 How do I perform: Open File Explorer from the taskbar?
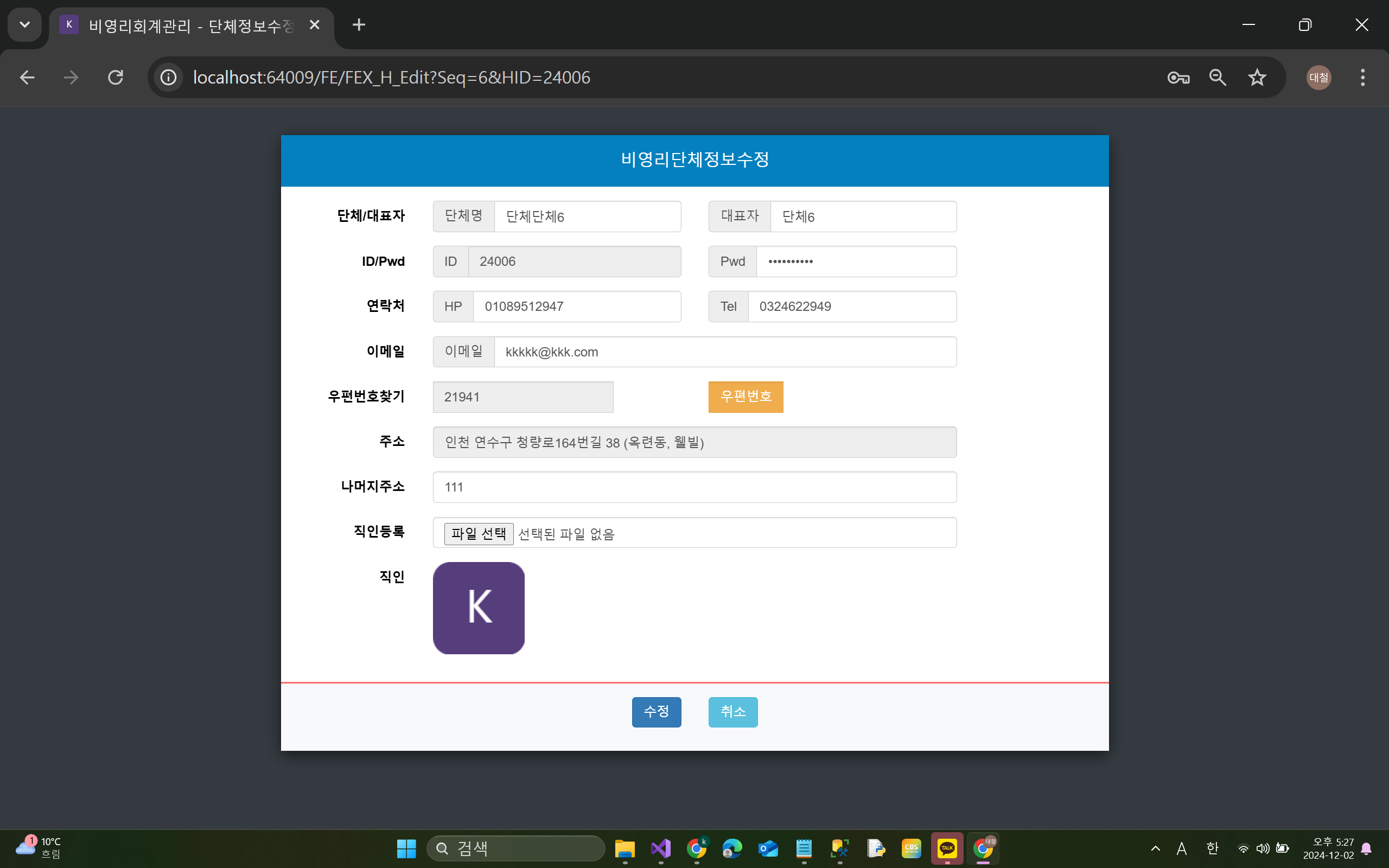625,848
